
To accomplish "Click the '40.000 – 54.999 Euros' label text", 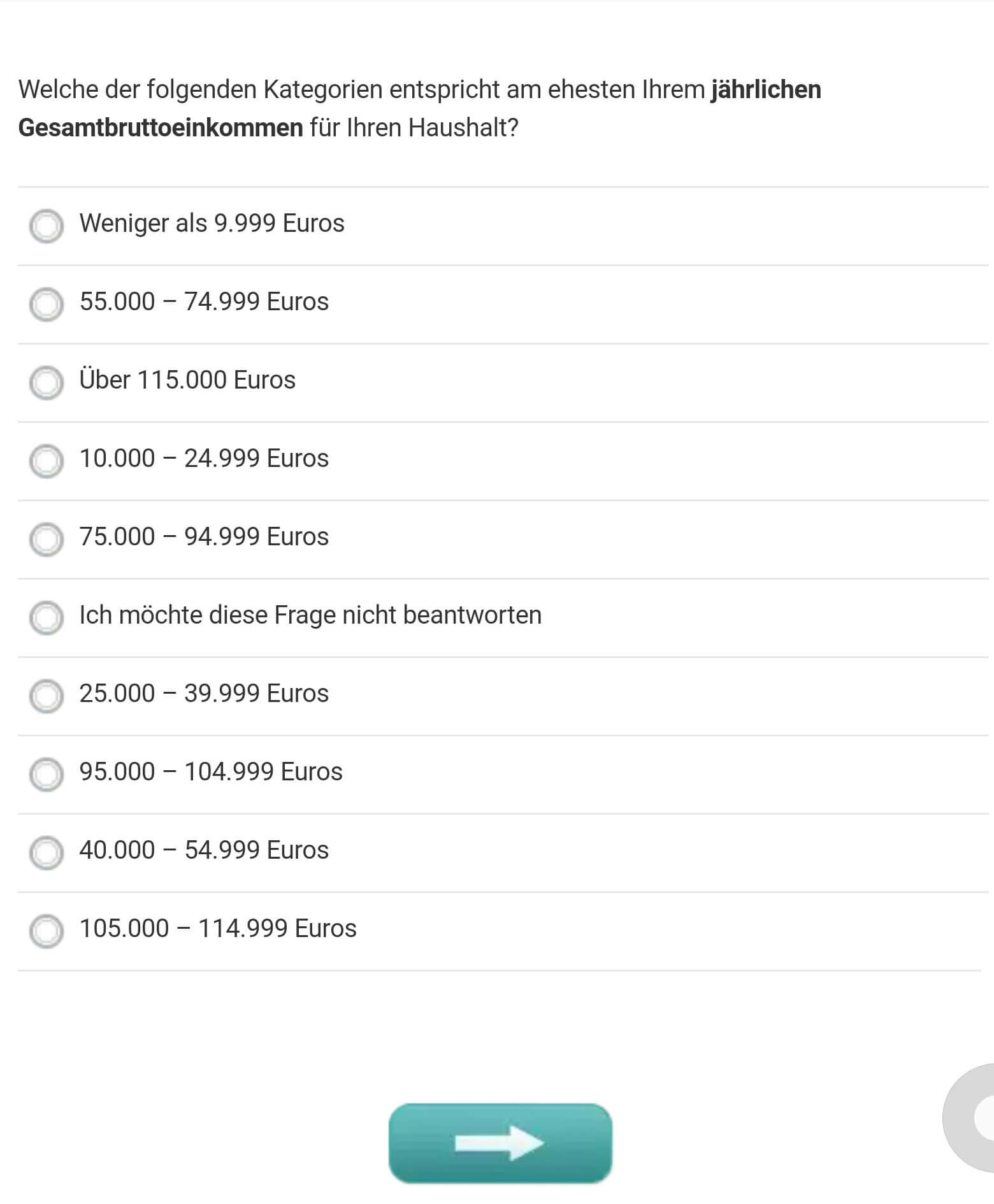I will pyautogui.click(x=204, y=850).
